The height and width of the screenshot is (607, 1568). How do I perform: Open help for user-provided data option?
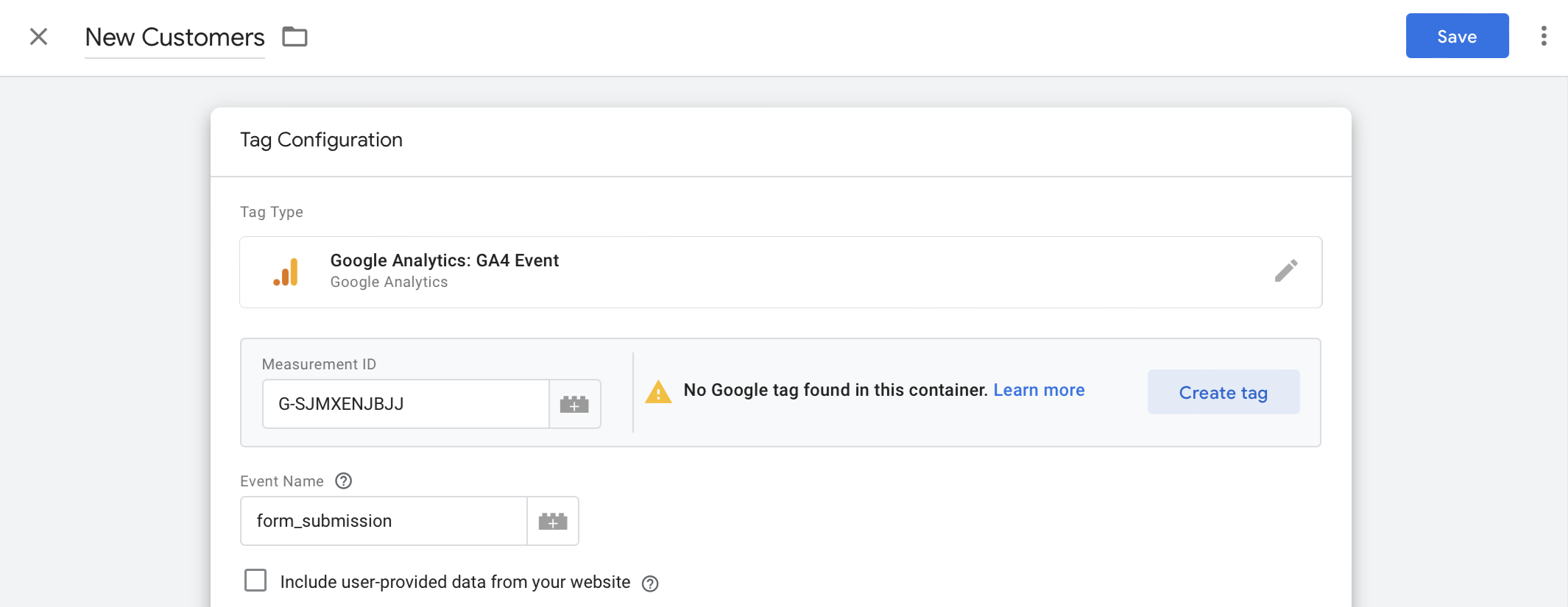coord(650,583)
